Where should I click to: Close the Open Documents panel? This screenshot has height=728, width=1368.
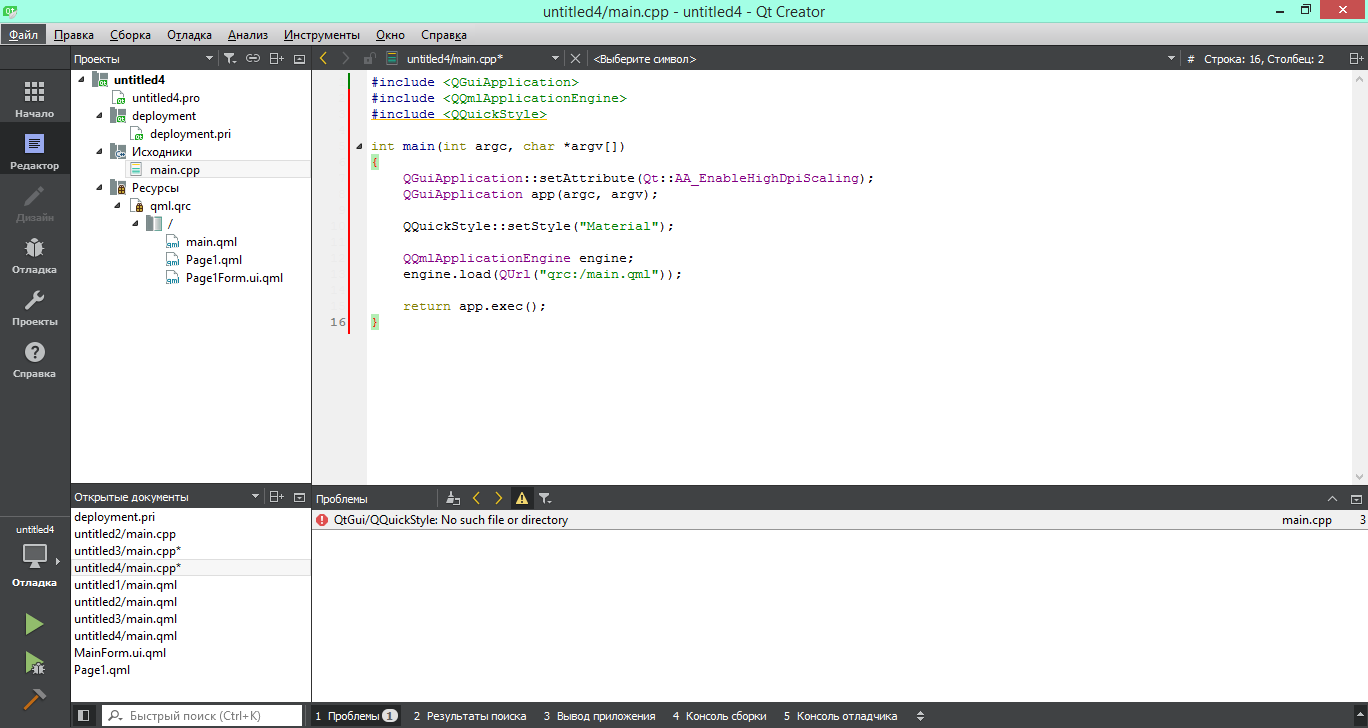coord(299,497)
